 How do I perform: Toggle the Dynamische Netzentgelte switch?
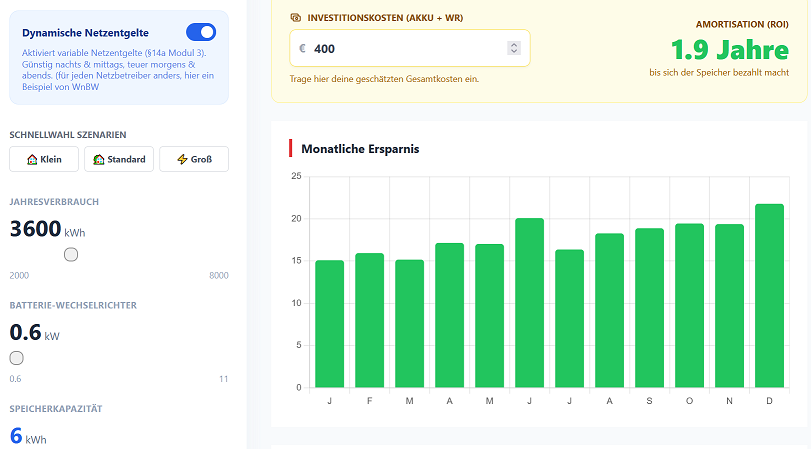(200, 32)
